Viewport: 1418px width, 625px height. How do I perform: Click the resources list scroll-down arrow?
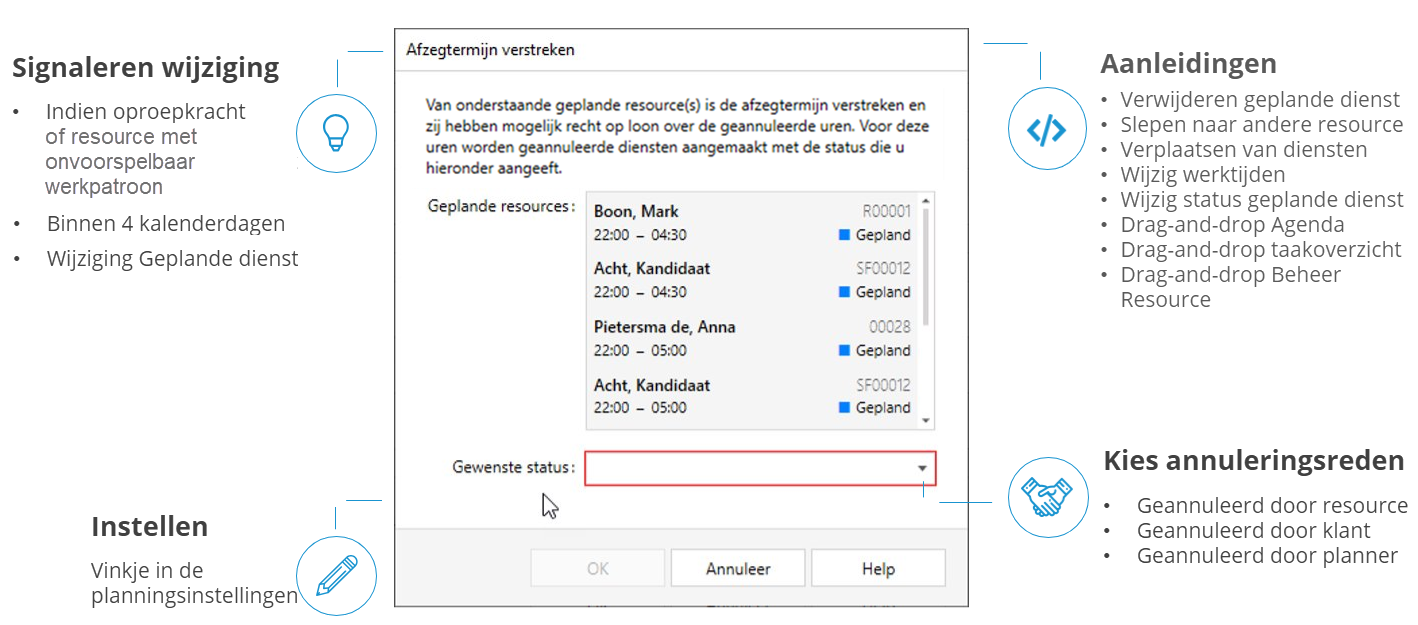point(926,421)
